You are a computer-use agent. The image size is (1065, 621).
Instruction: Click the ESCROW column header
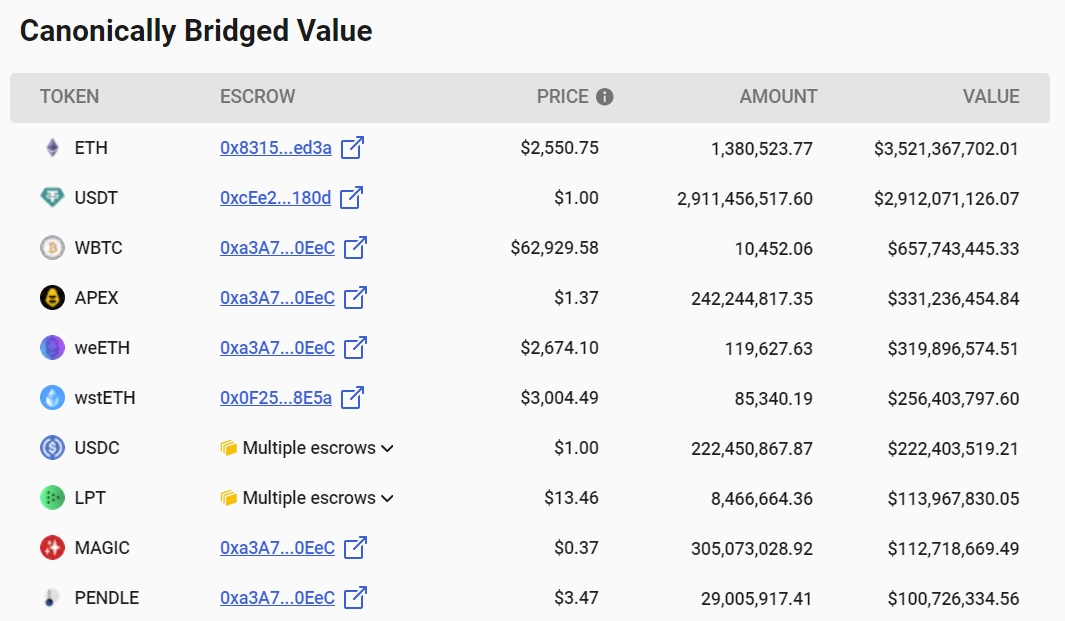tap(257, 96)
